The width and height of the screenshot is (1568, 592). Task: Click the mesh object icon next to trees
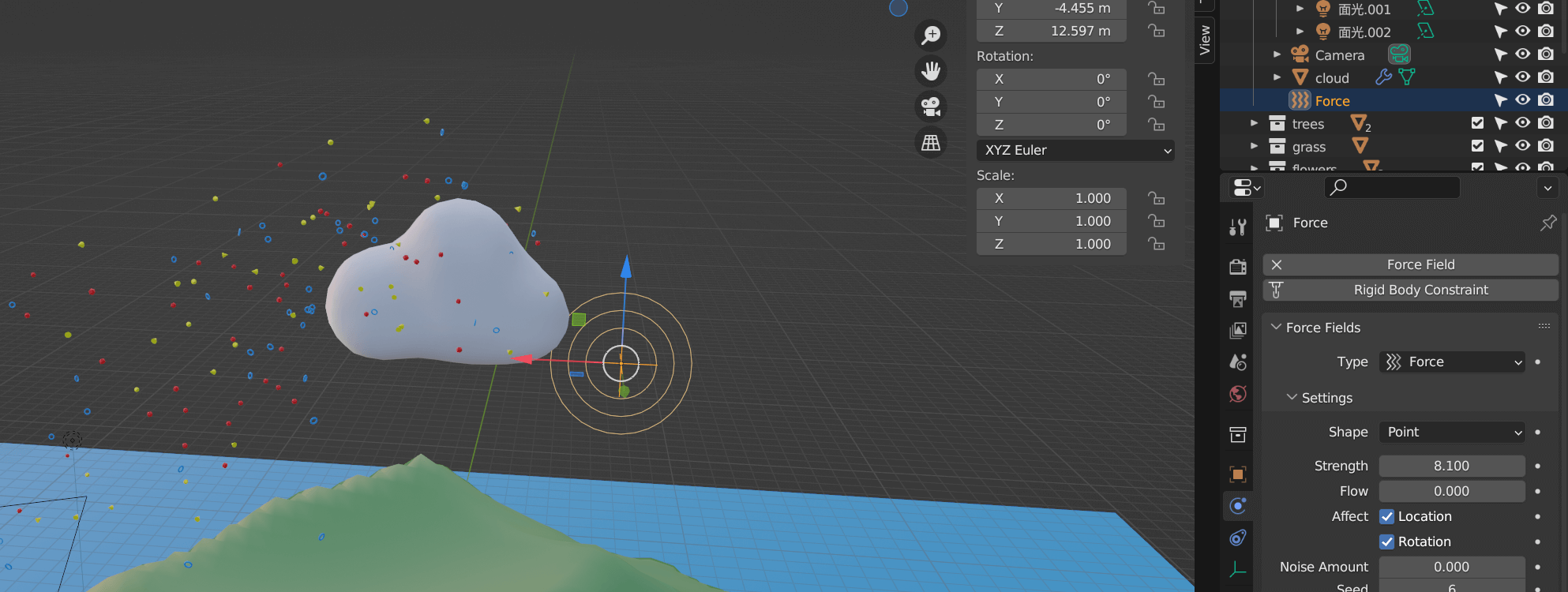[x=1360, y=123]
